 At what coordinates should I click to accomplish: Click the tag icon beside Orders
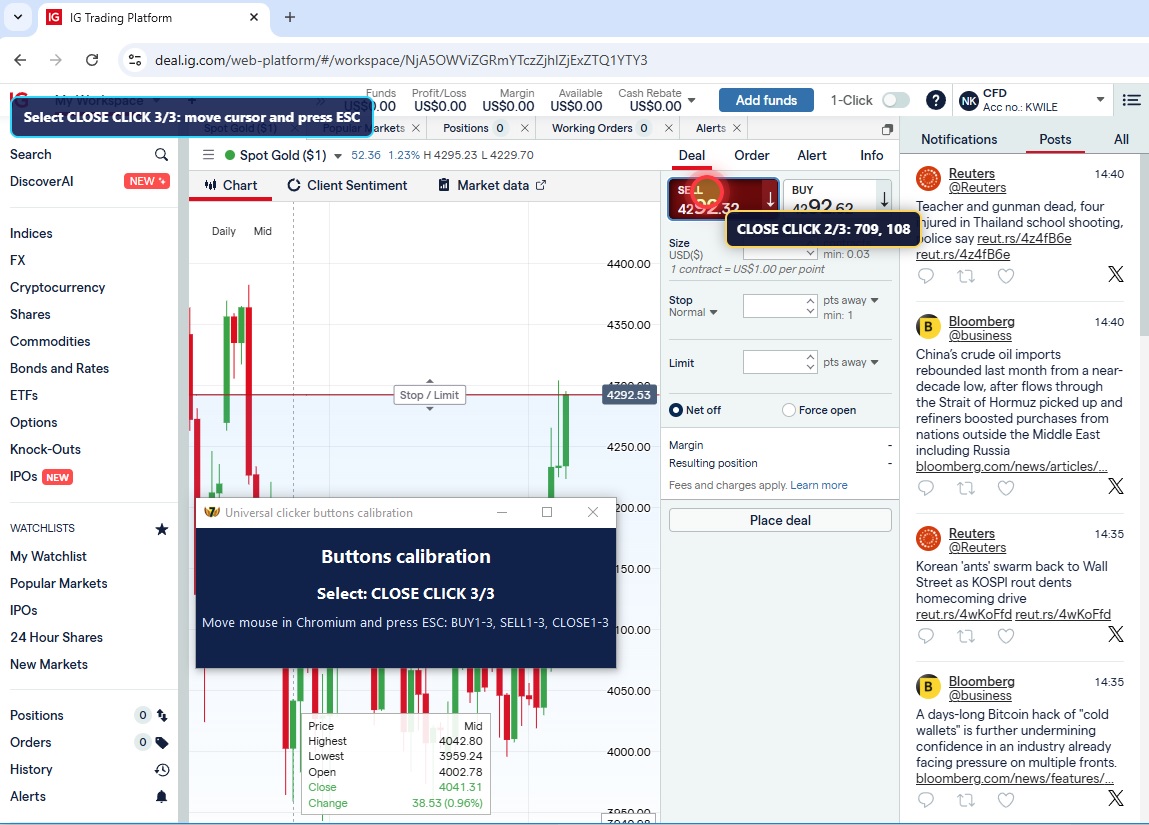pyautogui.click(x=162, y=742)
